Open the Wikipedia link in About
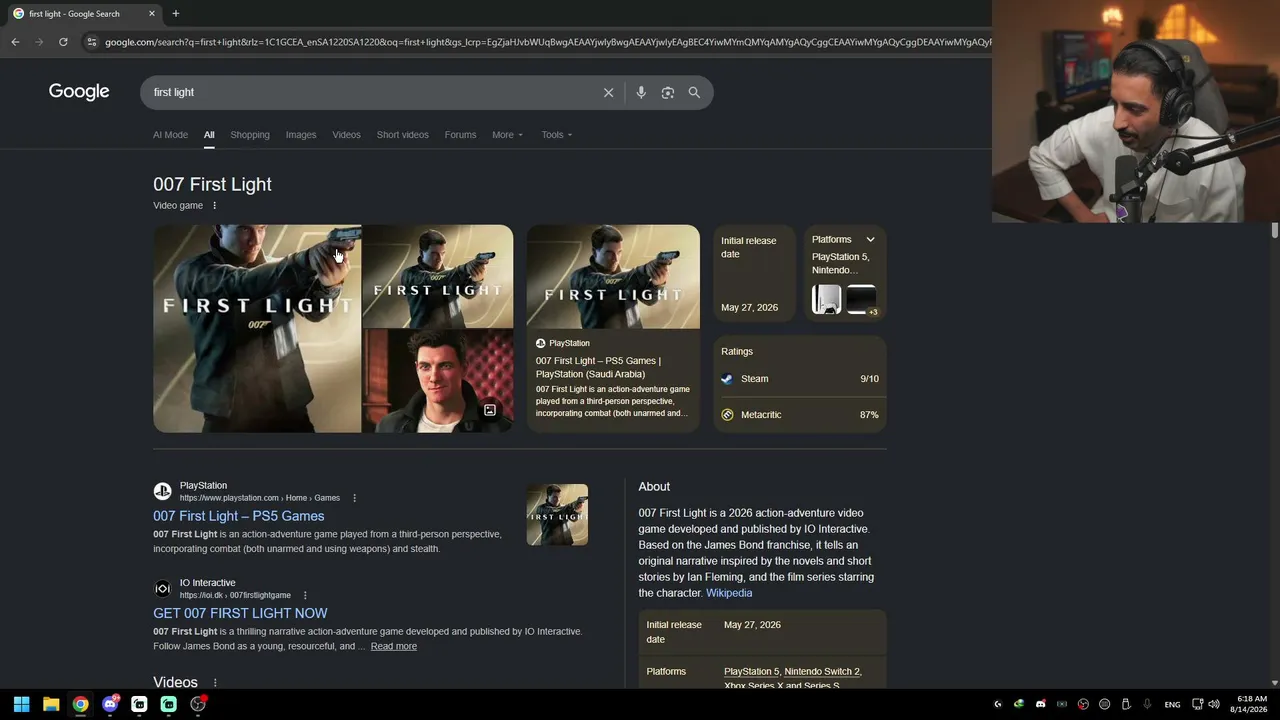The image size is (1280, 720). coord(729,593)
